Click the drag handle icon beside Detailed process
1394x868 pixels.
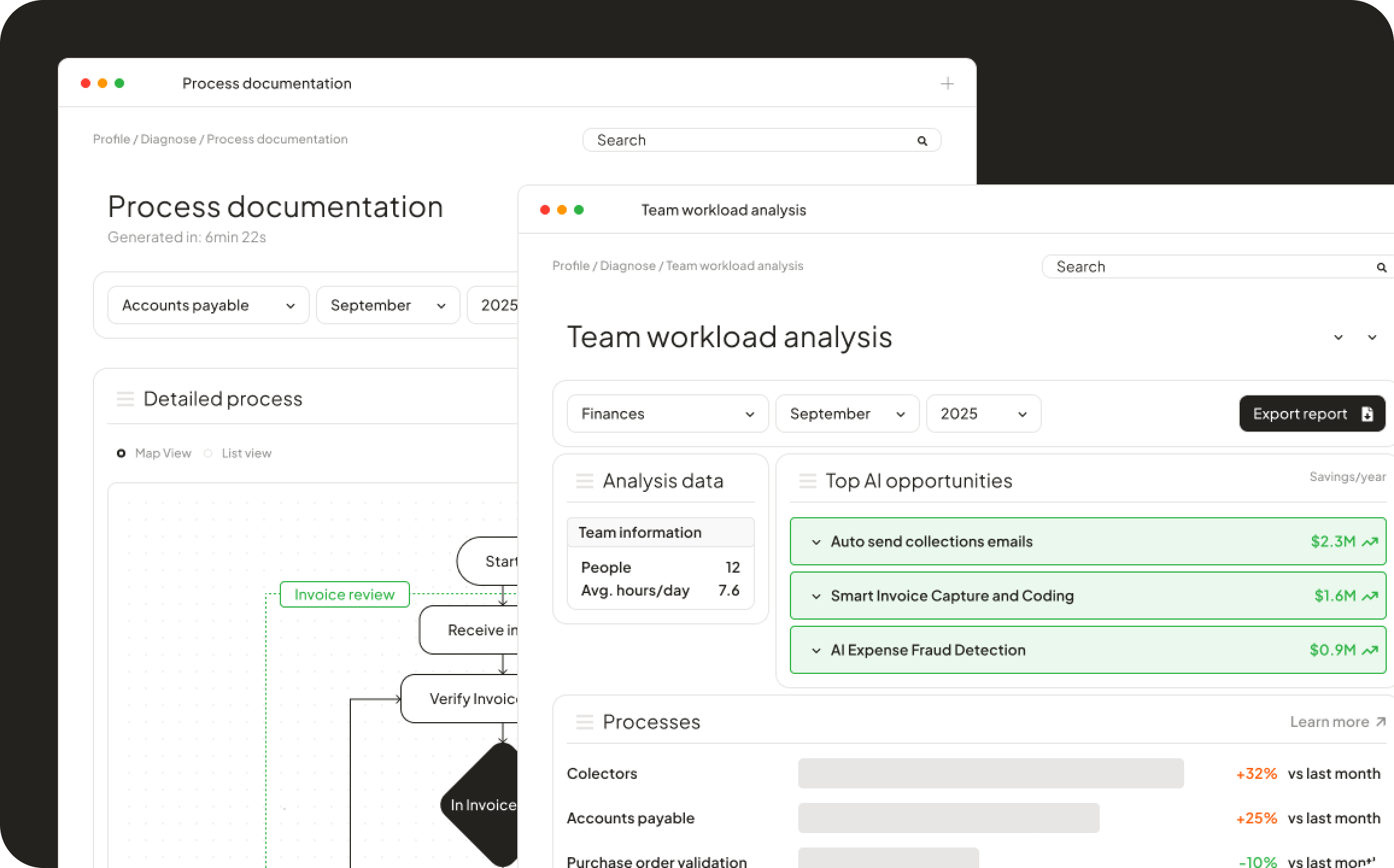[125, 399]
